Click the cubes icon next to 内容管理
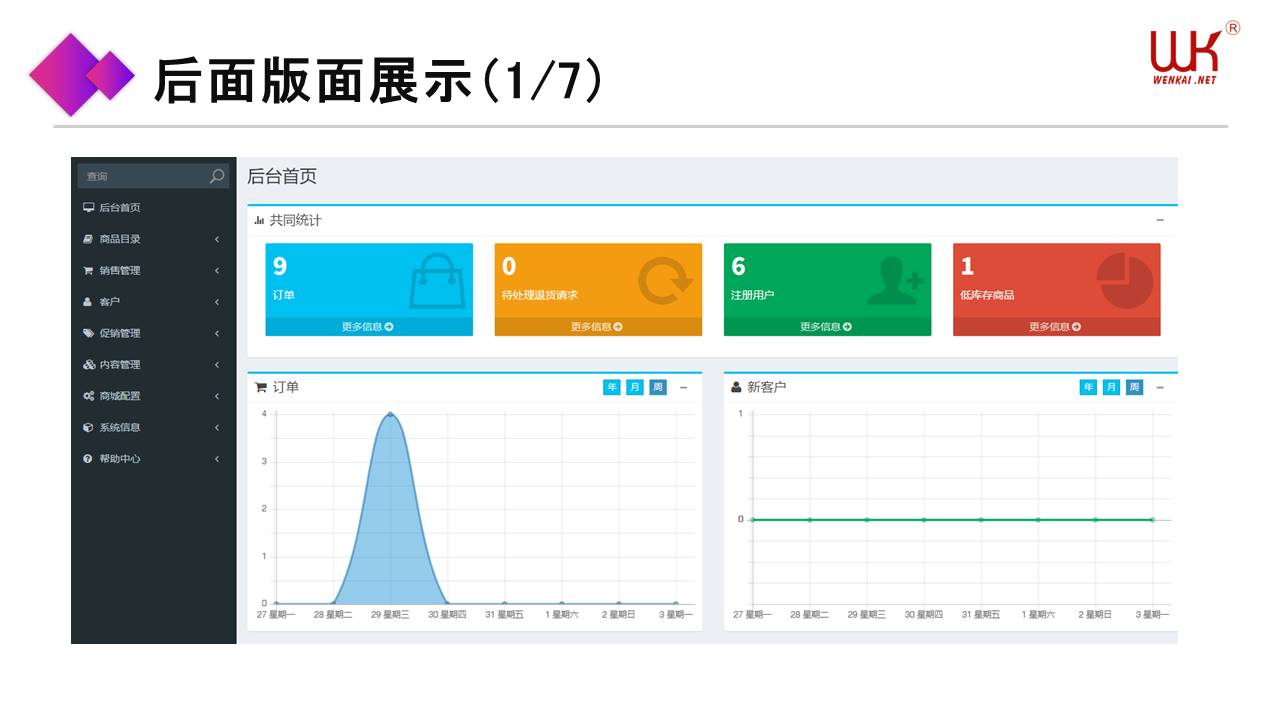 tap(89, 365)
